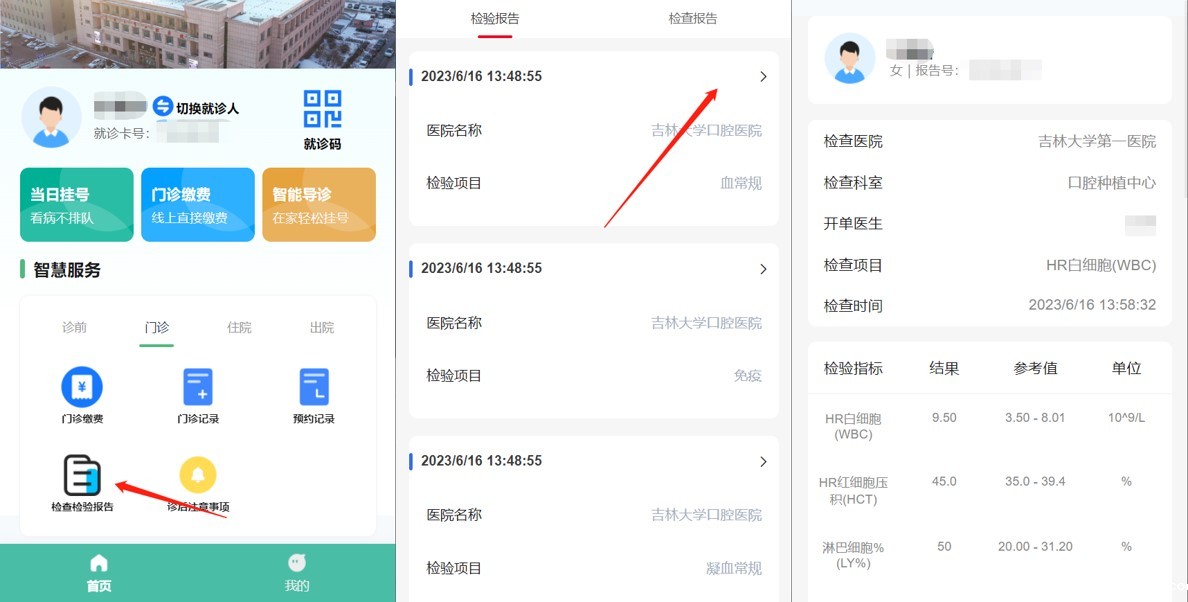Switch to 住院 service tab

click(x=239, y=327)
